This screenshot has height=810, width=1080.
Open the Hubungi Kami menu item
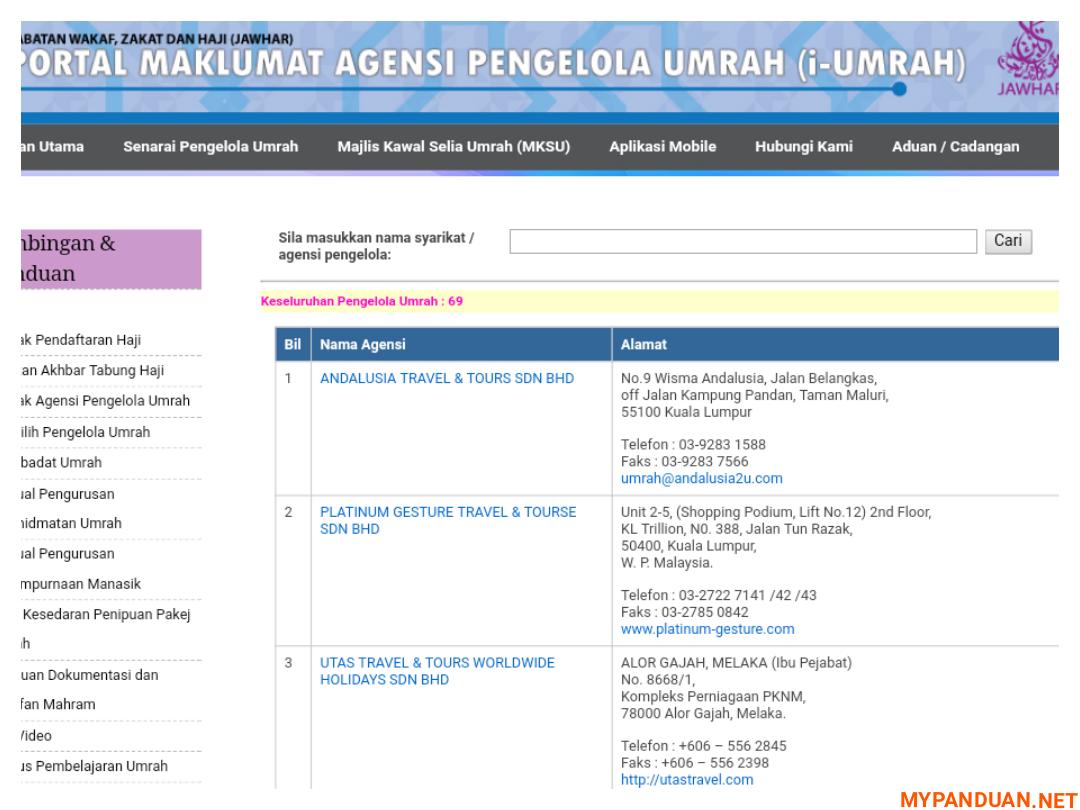tap(803, 147)
